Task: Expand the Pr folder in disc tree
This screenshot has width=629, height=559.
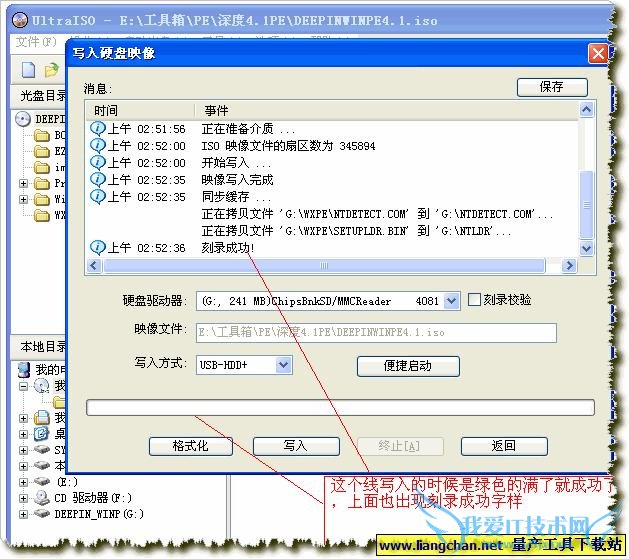Action: click(23, 183)
